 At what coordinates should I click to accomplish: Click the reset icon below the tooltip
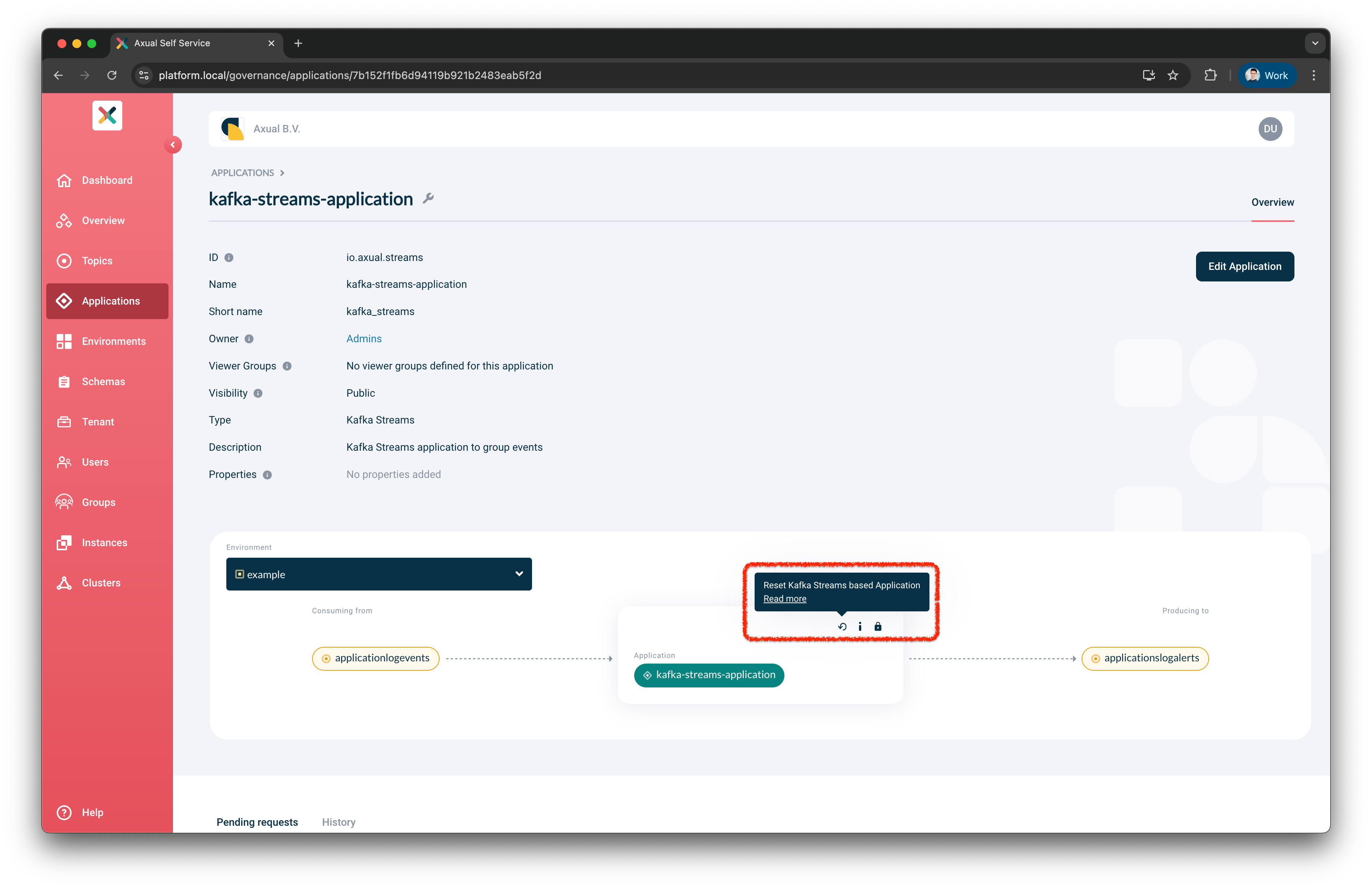point(841,626)
